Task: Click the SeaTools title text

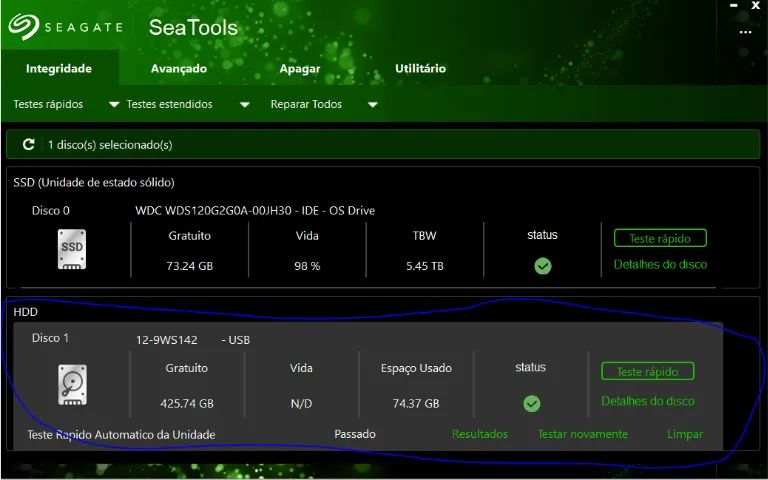Action: click(193, 27)
